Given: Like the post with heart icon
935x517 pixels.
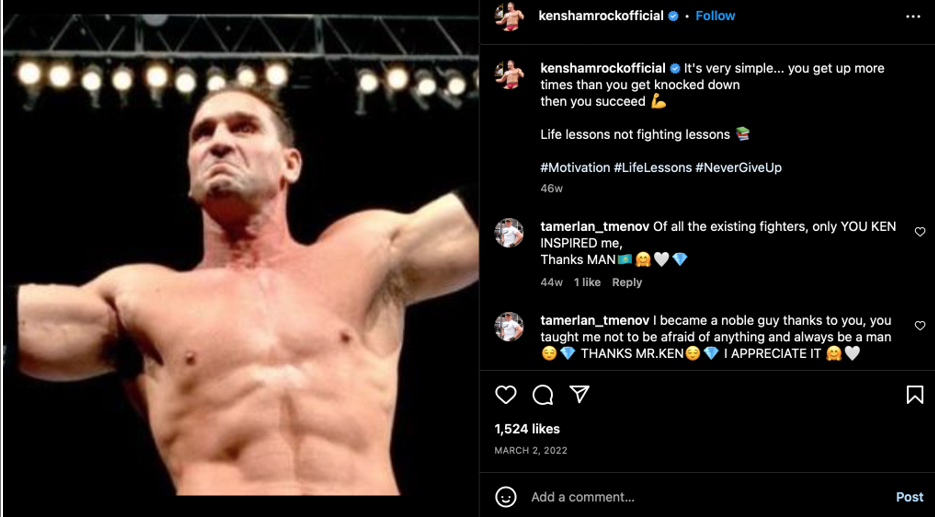Looking at the screenshot, I should (506, 395).
